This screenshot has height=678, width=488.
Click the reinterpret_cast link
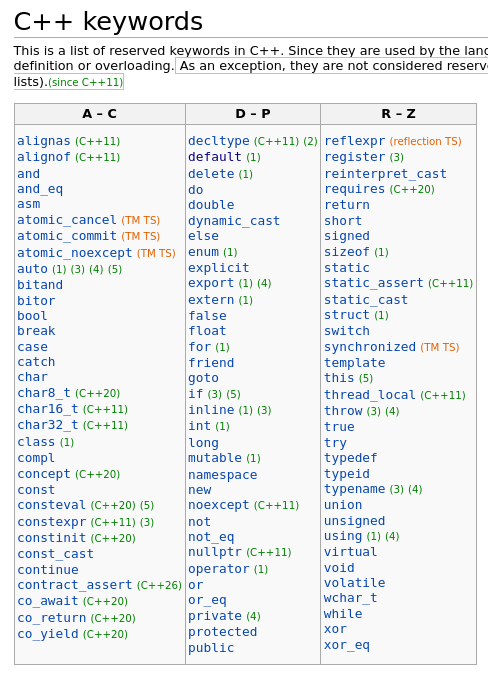(x=385, y=174)
